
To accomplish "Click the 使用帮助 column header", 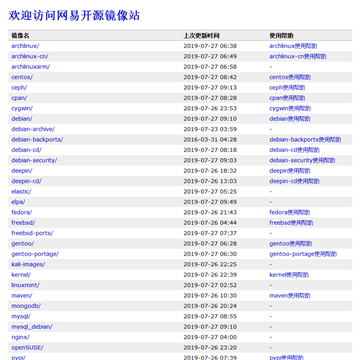I will tap(281, 35).
